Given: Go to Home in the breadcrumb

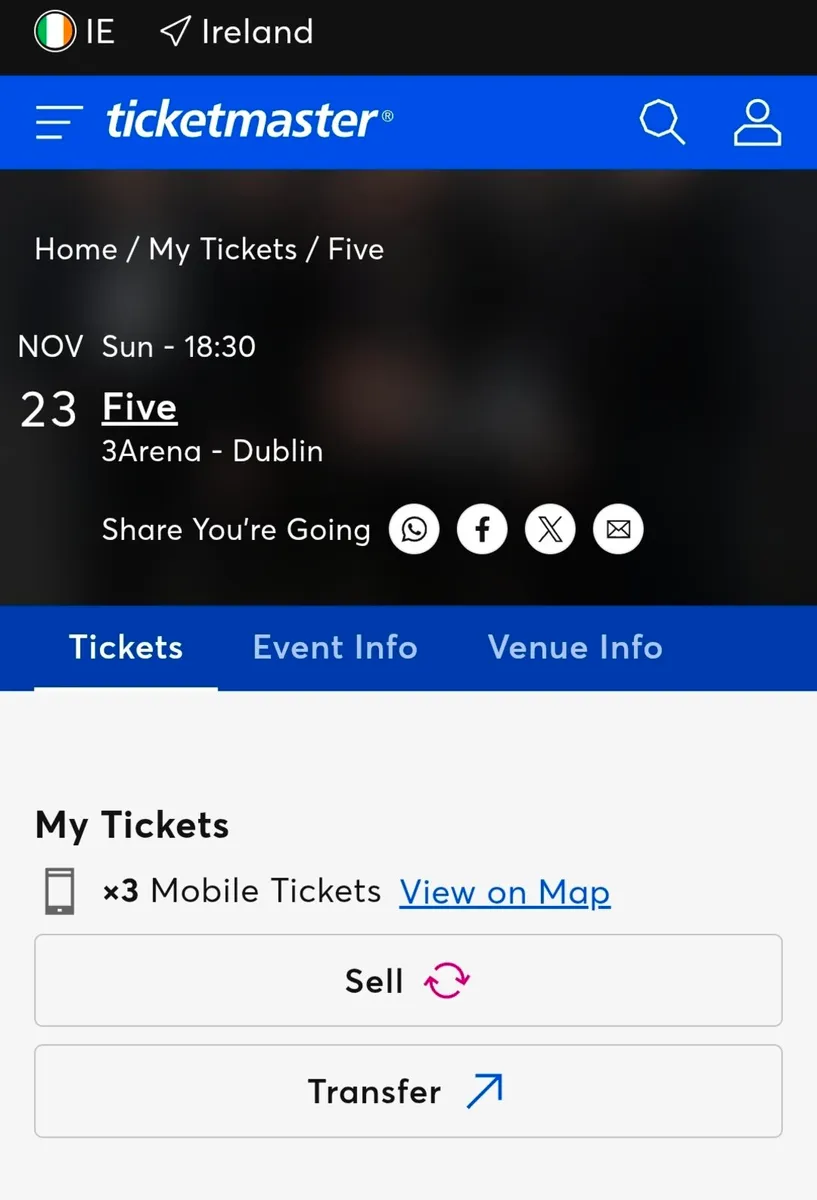Looking at the screenshot, I should pyautogui.click(x=76, y=249).
